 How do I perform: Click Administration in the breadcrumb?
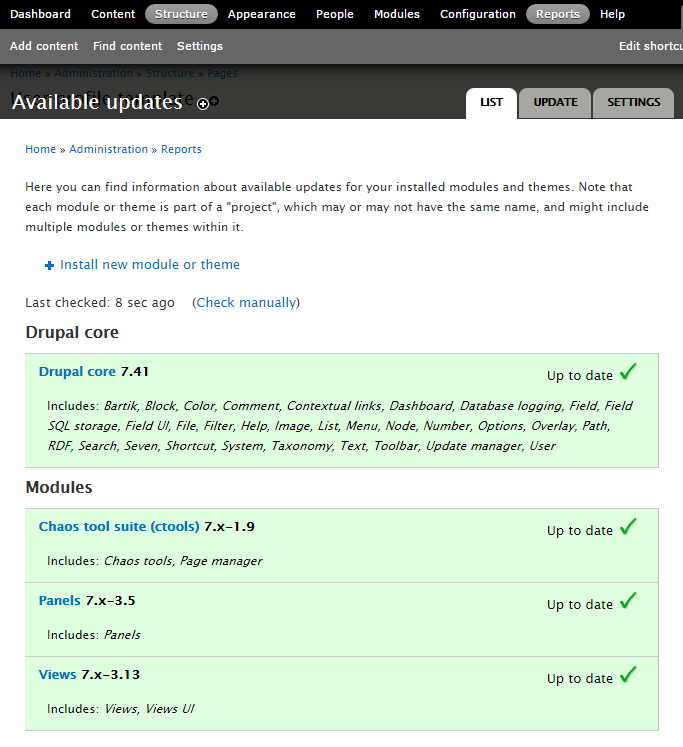[108, 149]
